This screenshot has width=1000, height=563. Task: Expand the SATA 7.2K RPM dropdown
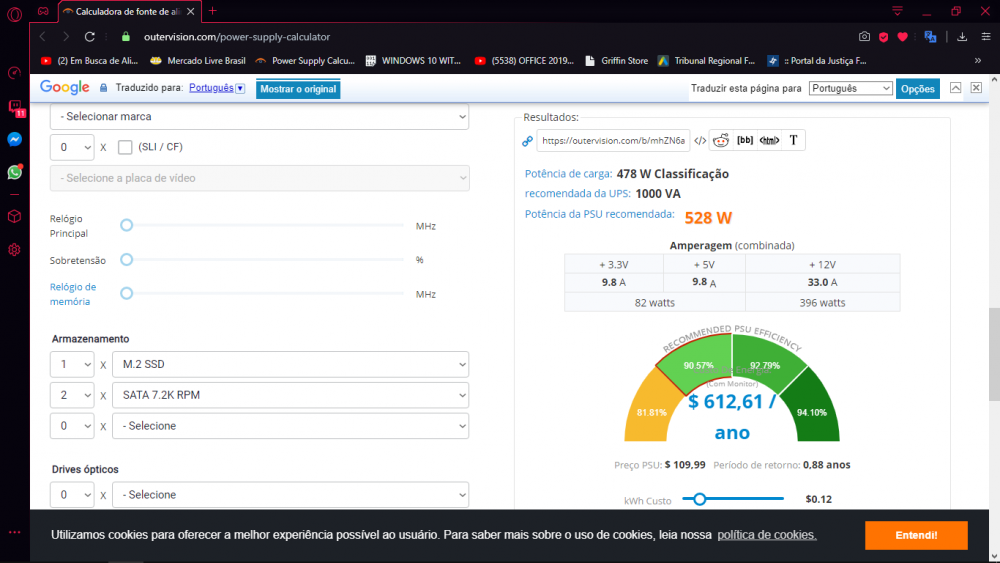point(290,395)
